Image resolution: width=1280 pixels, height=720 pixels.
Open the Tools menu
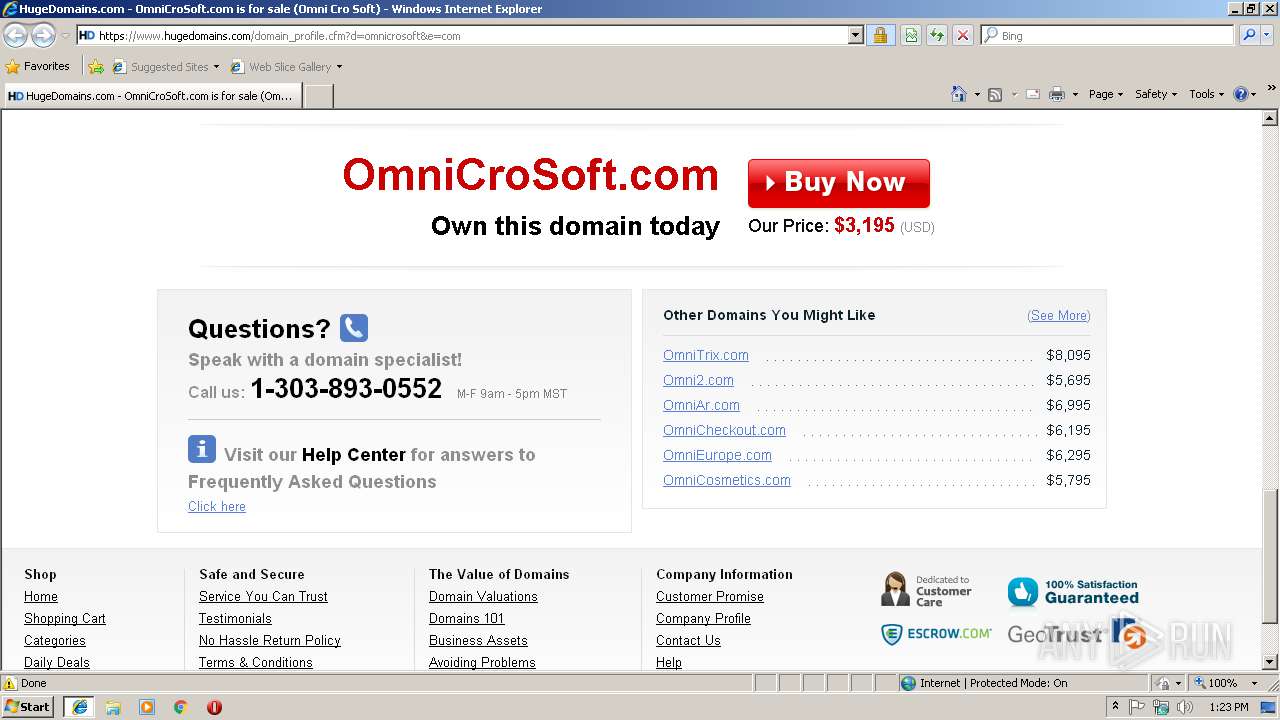coord(1207,94)
